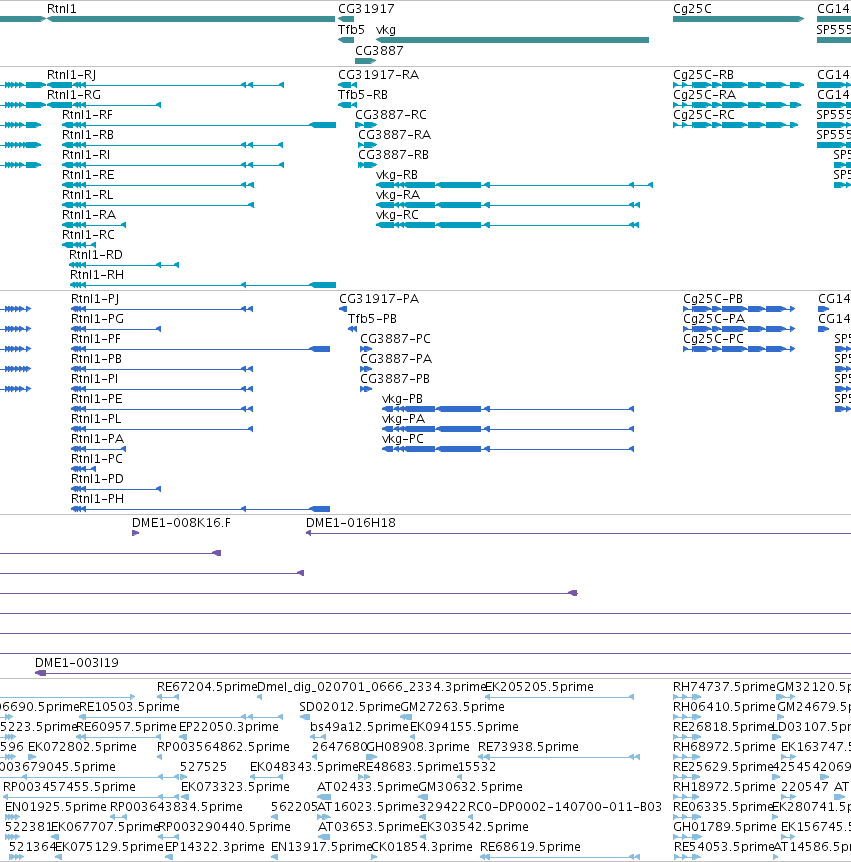The width and height of the screenshot is (851, 862).
Task: Select transcript Rtnl1-RJ label
Action: pos(71,75)
